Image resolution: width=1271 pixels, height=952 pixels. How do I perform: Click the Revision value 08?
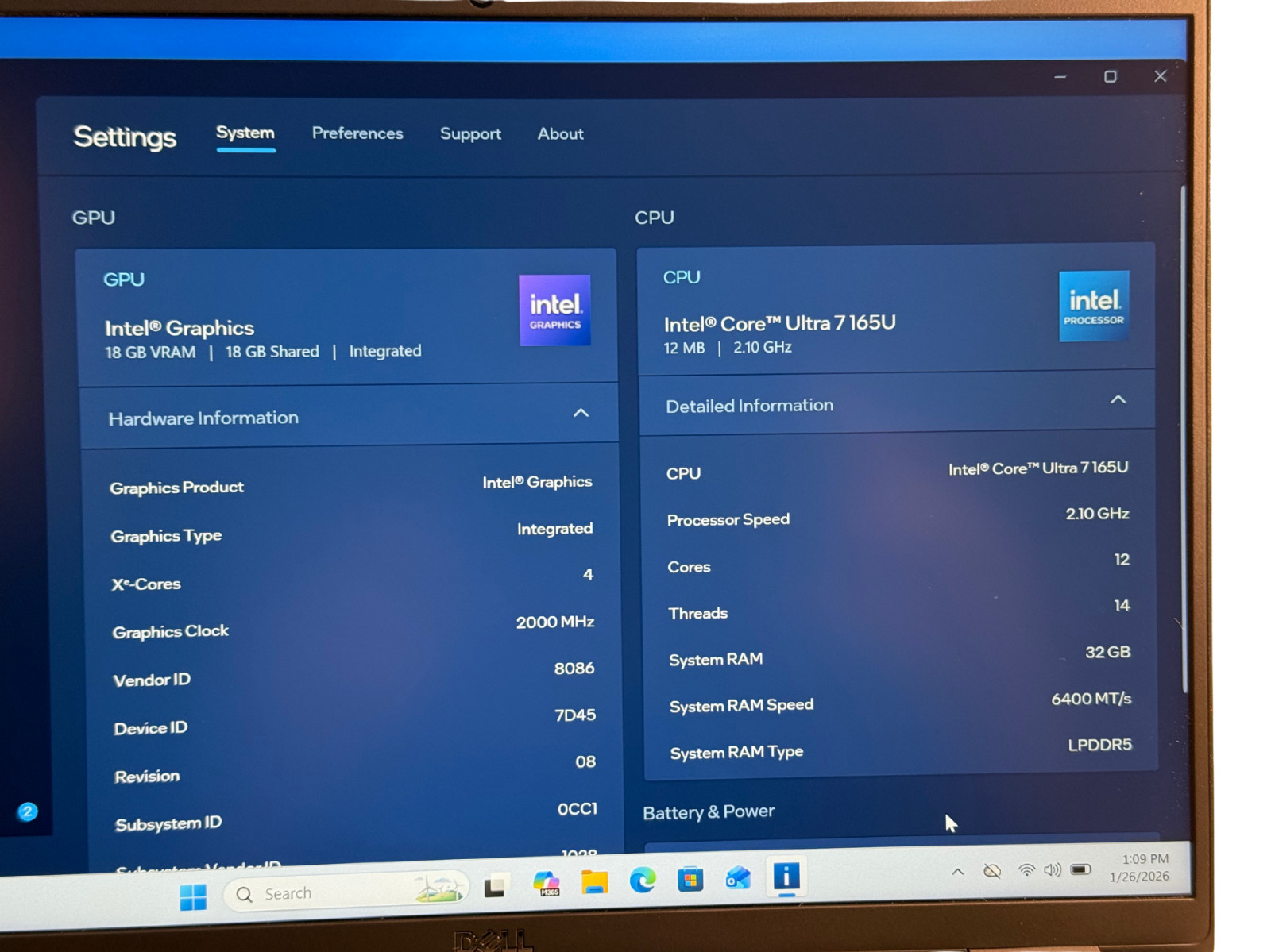coord(585,761)
